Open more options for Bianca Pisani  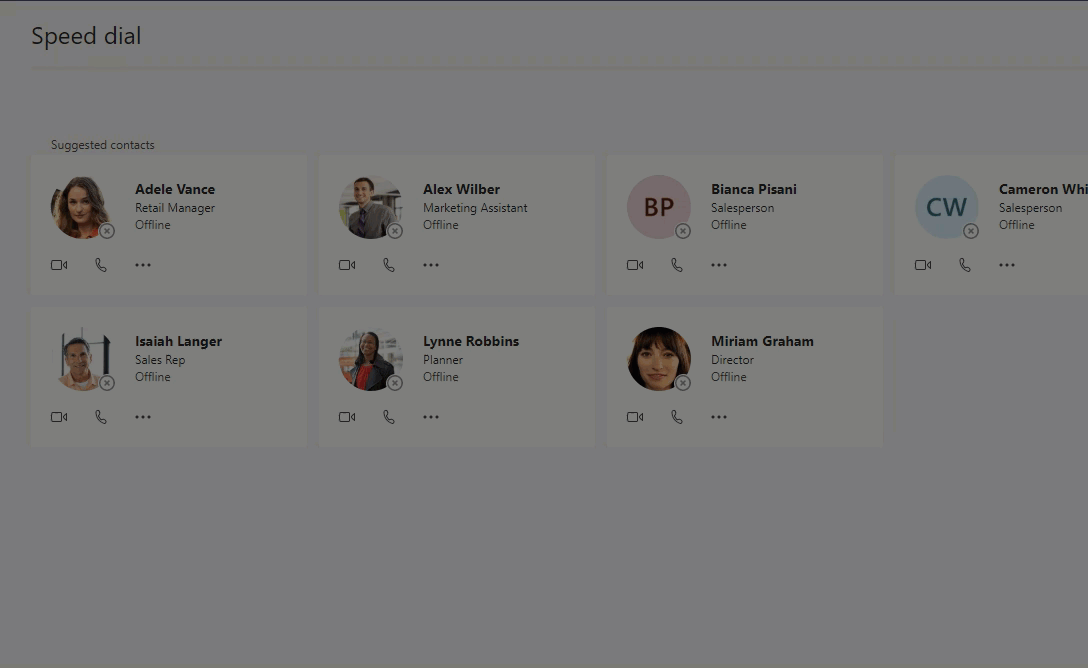click(719, 265)
